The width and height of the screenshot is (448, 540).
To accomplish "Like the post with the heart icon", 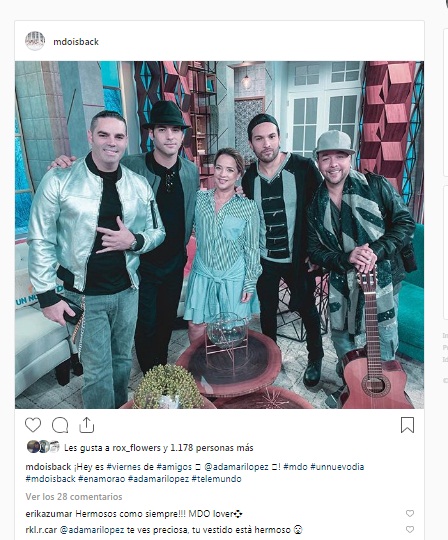I will (33, 425).
